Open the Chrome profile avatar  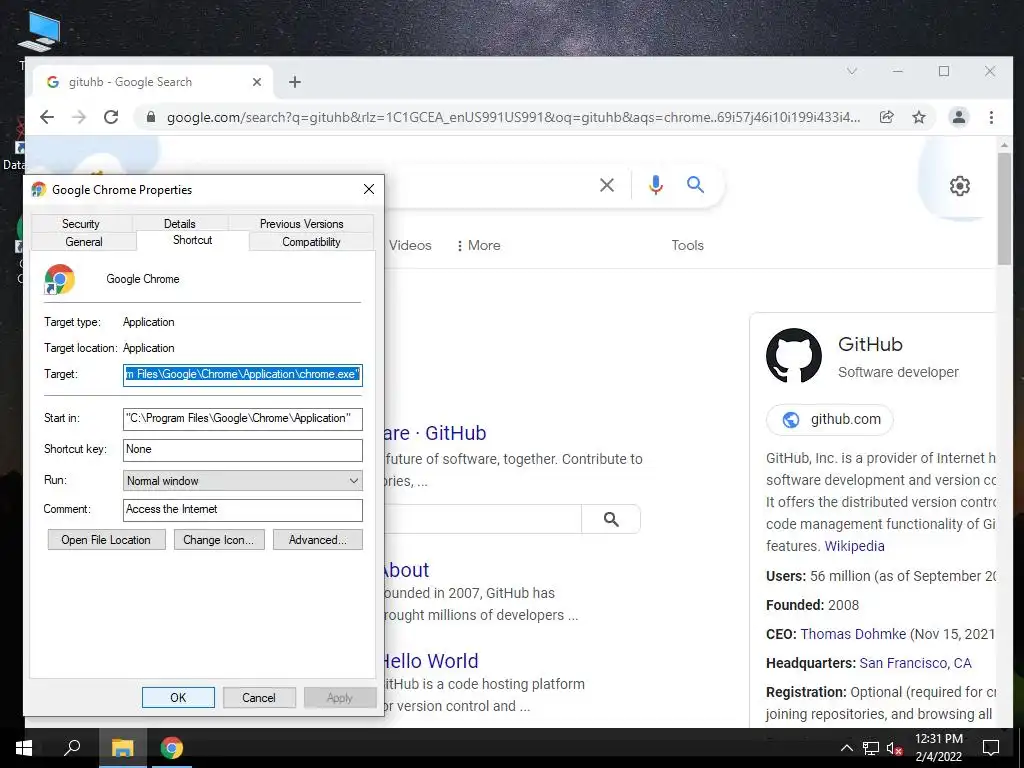[x=959, y=117]
